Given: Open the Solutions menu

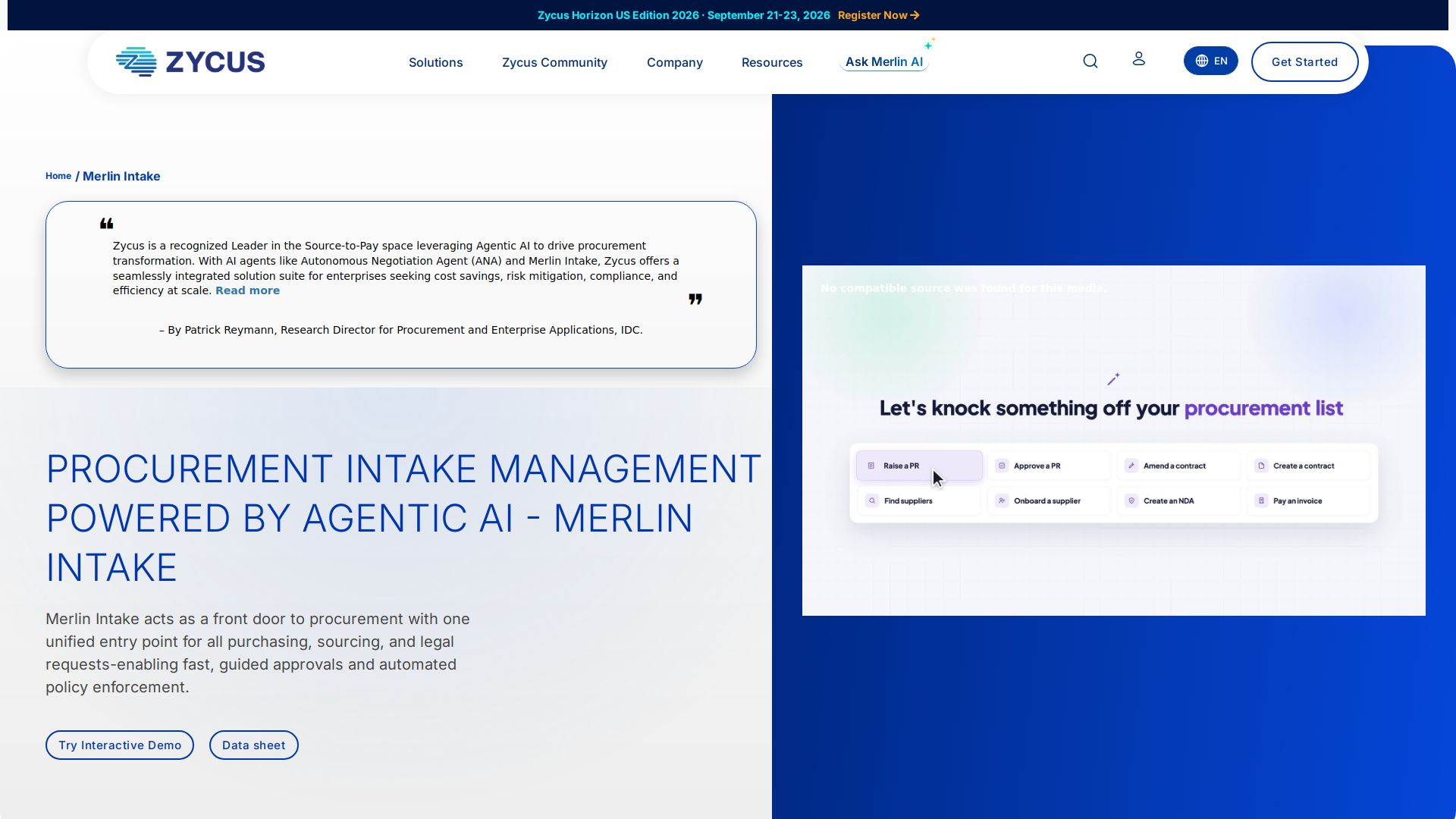Looking at the screenshot, I should pos(435,62).
